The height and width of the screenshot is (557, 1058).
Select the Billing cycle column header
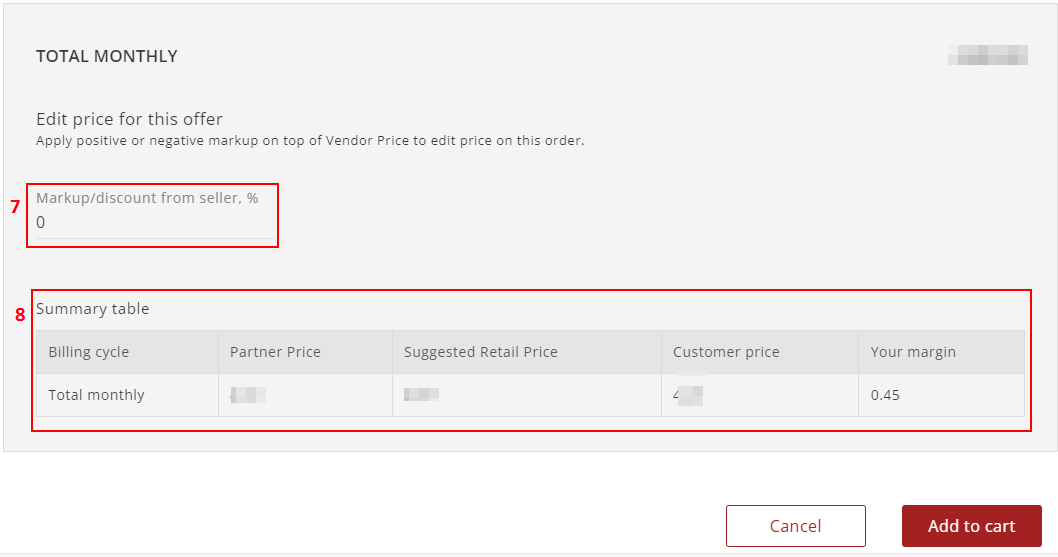(128, 352)
